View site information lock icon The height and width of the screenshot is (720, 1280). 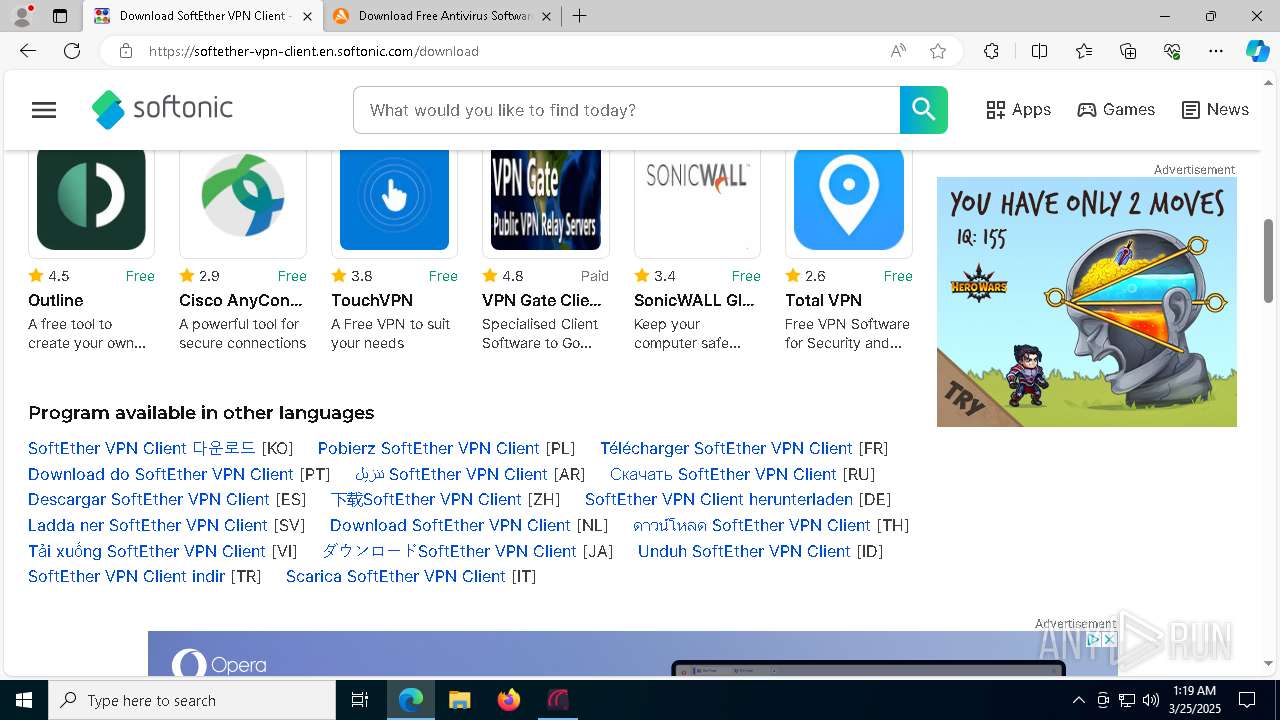click(x=125, y=51)
